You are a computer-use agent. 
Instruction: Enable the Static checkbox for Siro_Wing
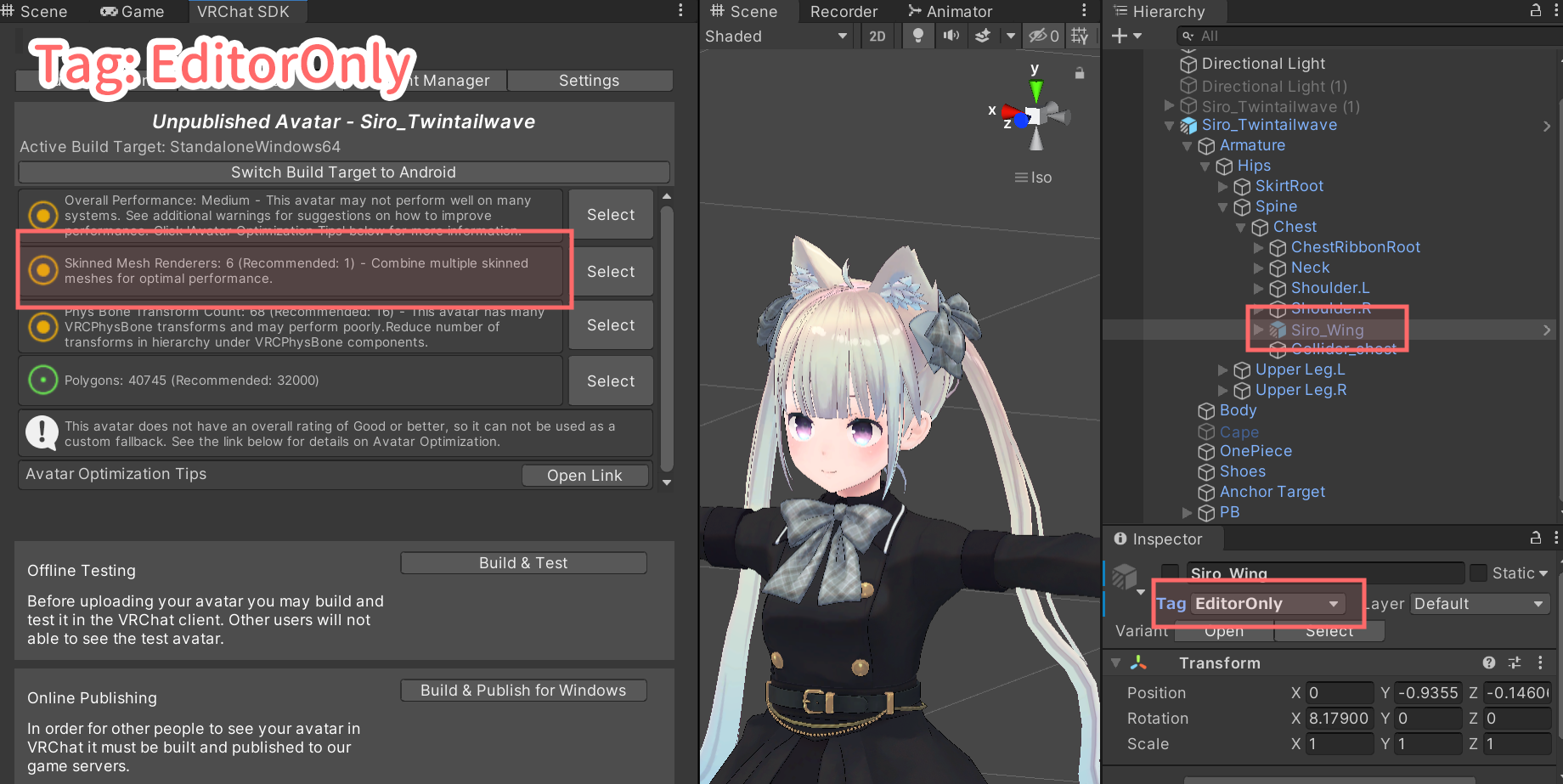pyautogui.click(x=1478, y=573)
